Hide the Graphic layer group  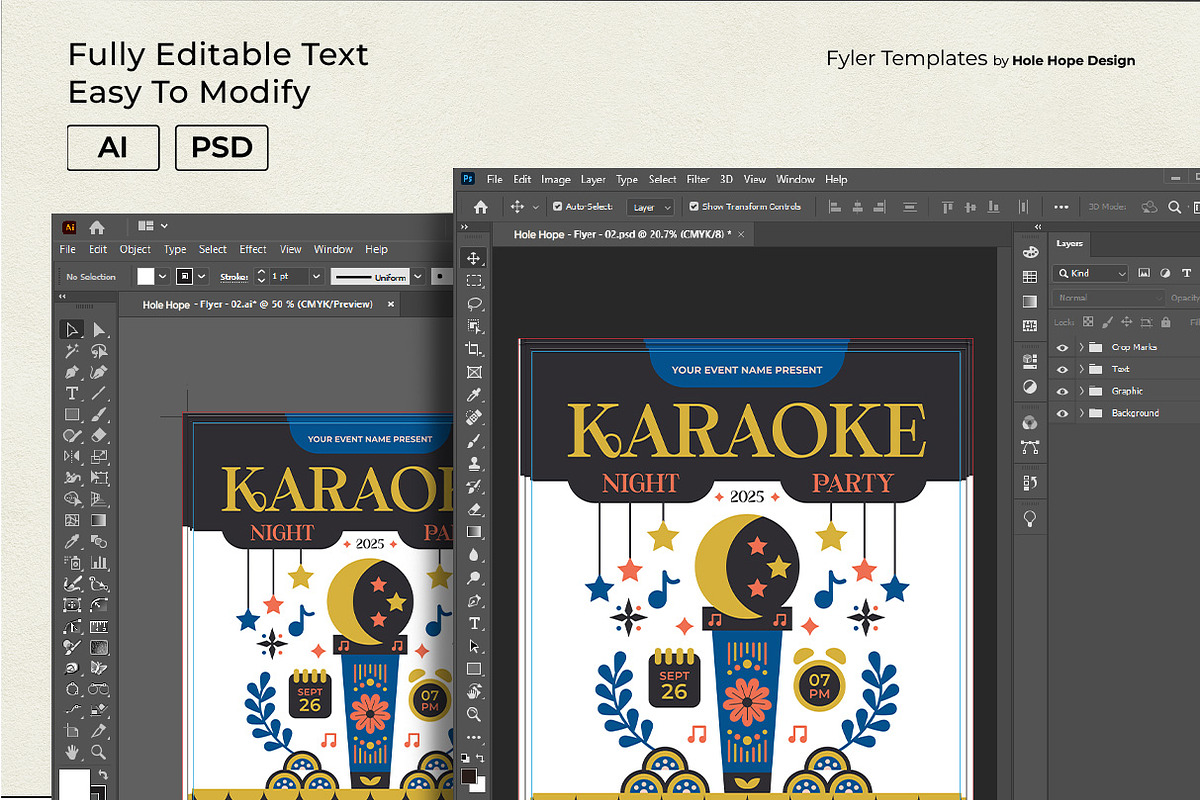1062,391
